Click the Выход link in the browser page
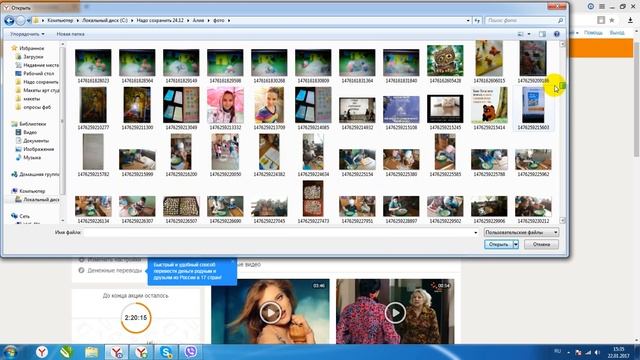Image resolution: width=640 pixels, height=360 pixels. [x=617, y=33]
